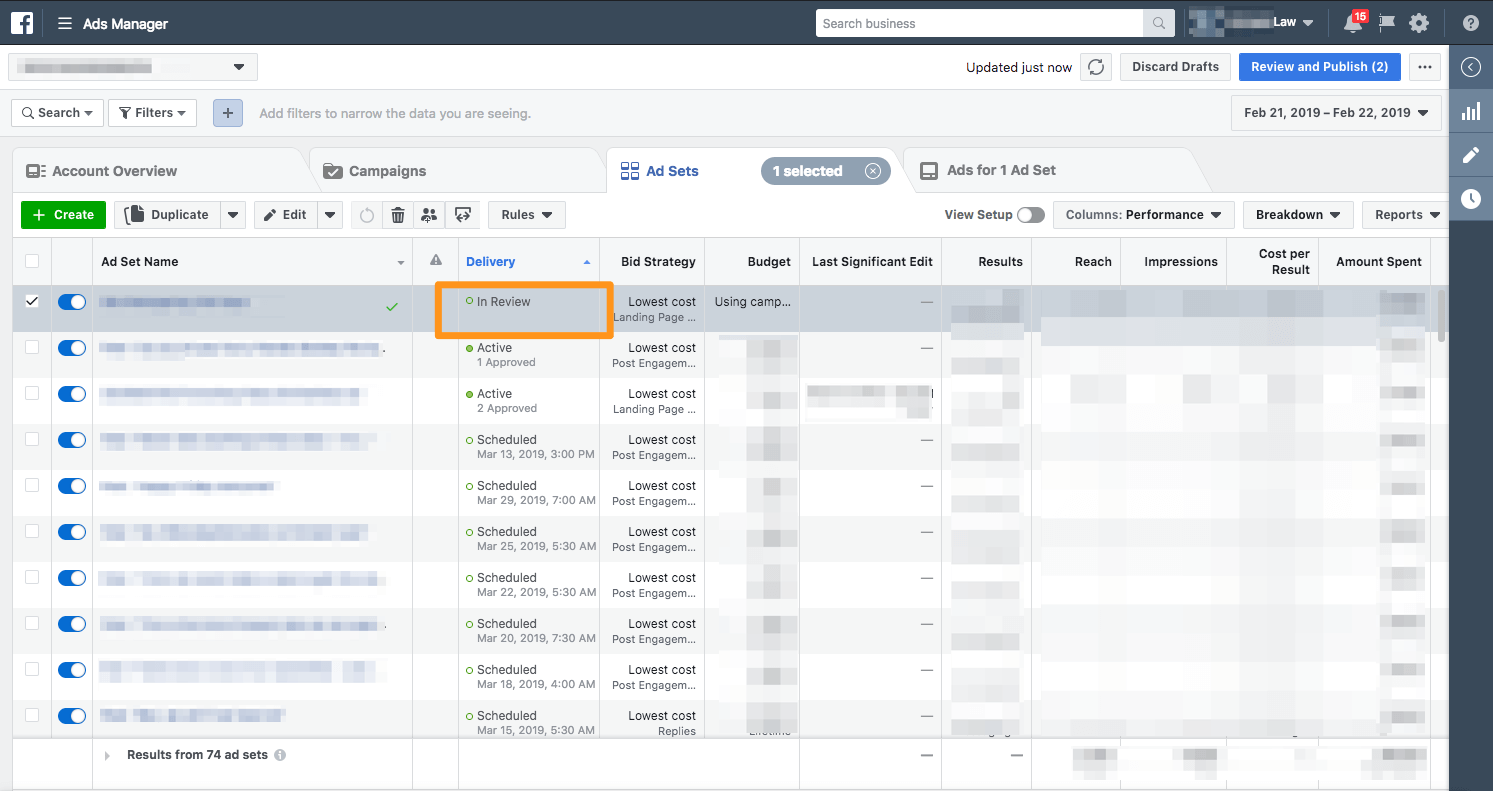
Task: Open the flag pages icon in header
Action: [1387, 23]
